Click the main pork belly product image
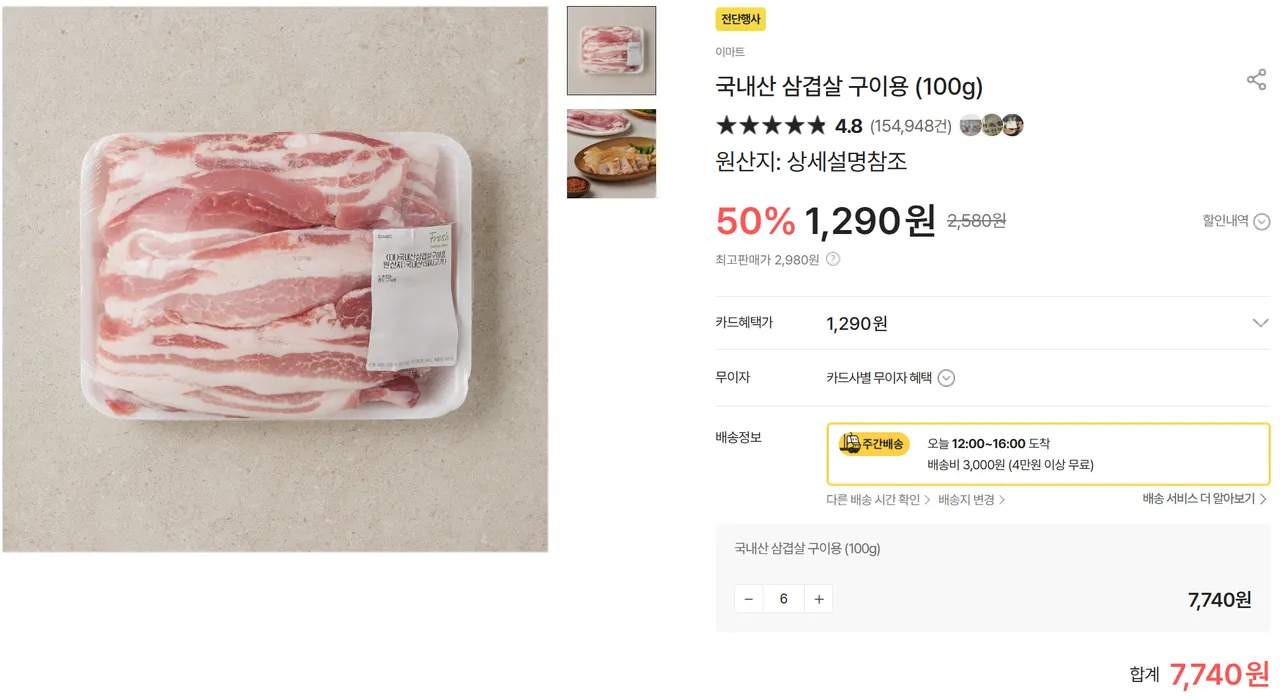The width and height of the screenshot is (1280, 700). (275, 280)
